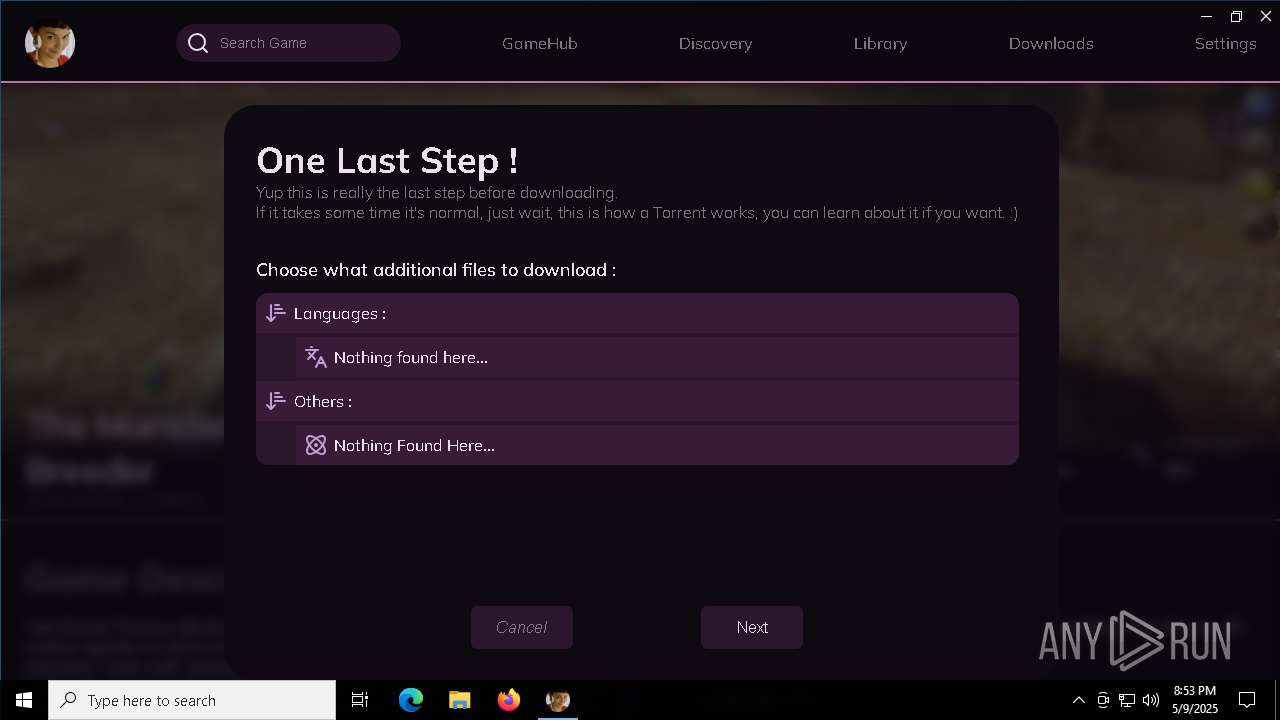Open the taskbar clock and date
The width and height of the screenshot is (1280, 720).
click(x=1195, y=700)
